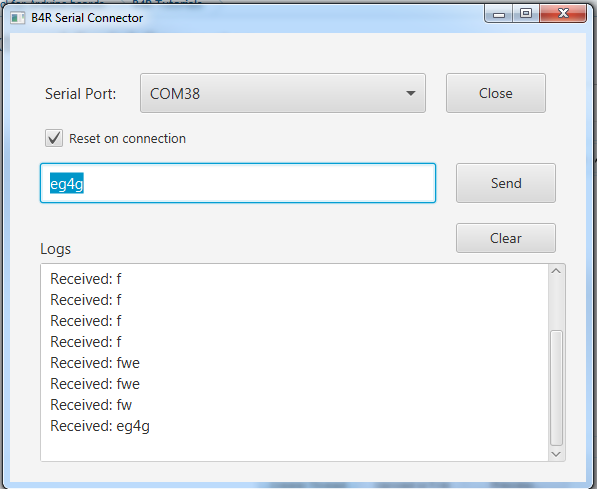The height and width of the screenshot is (489, 597).
Task: Toggle the Reset on connection checkbox
Action: click(x=54, y=138)
